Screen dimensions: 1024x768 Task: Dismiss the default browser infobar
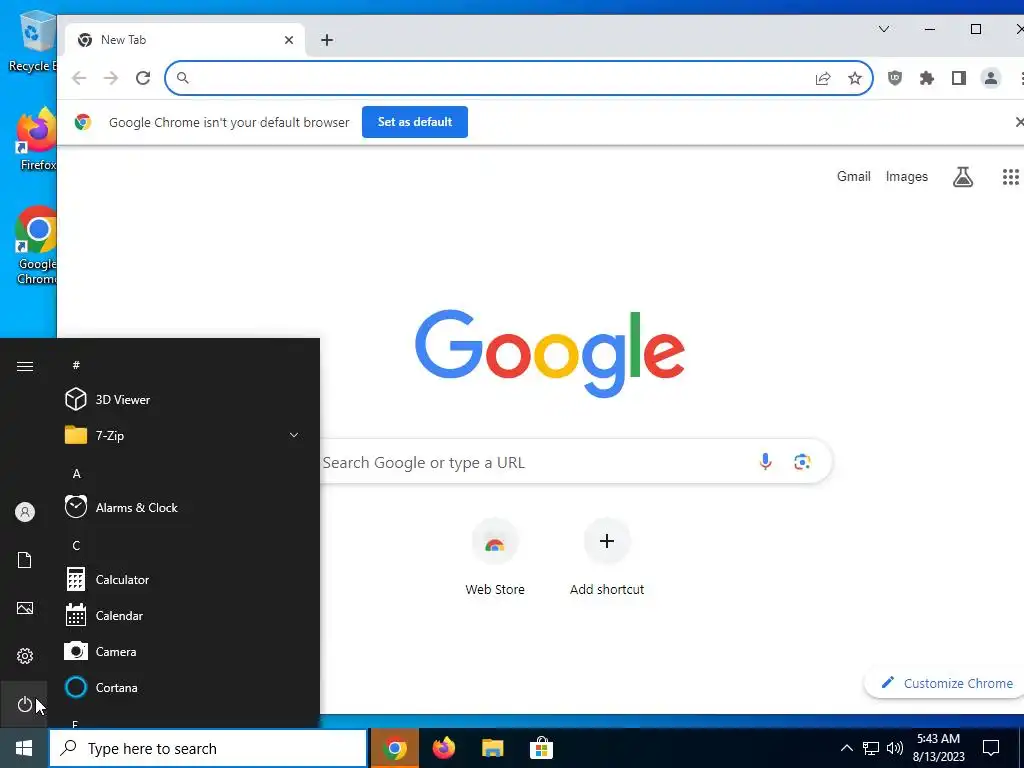(1019, 122)
